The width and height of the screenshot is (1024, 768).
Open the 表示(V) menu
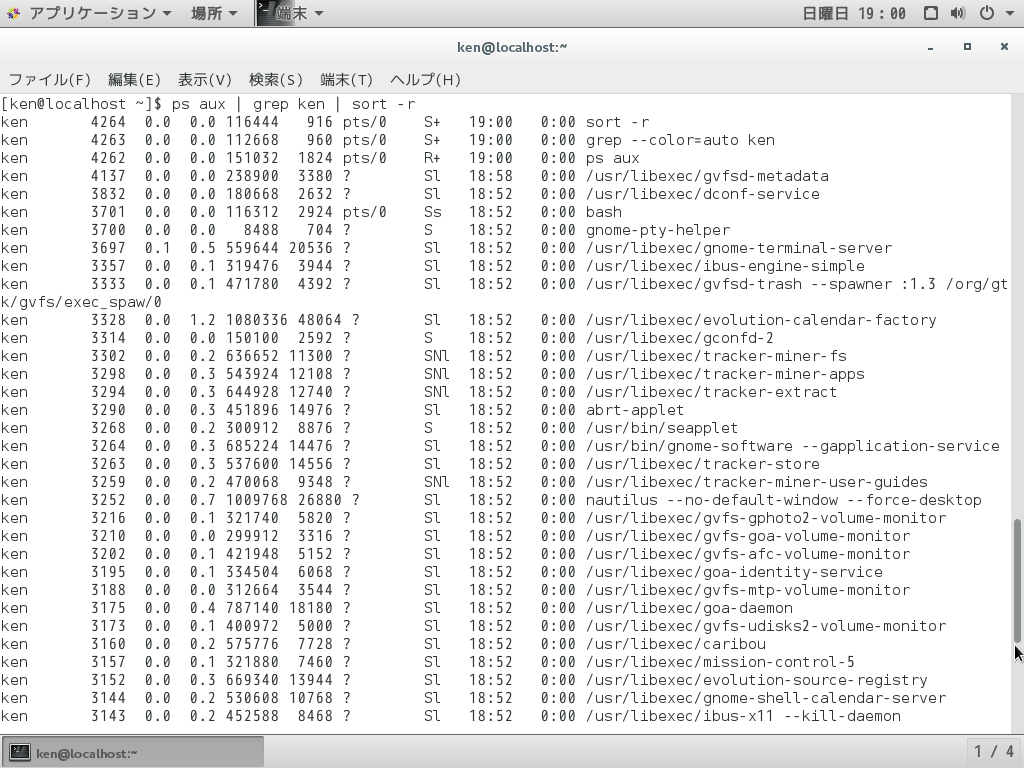click(204, 80)
